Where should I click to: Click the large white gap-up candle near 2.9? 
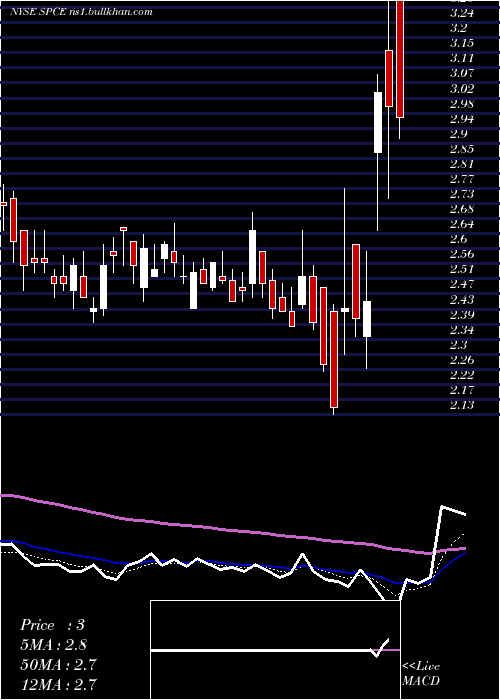coord(378,122)
